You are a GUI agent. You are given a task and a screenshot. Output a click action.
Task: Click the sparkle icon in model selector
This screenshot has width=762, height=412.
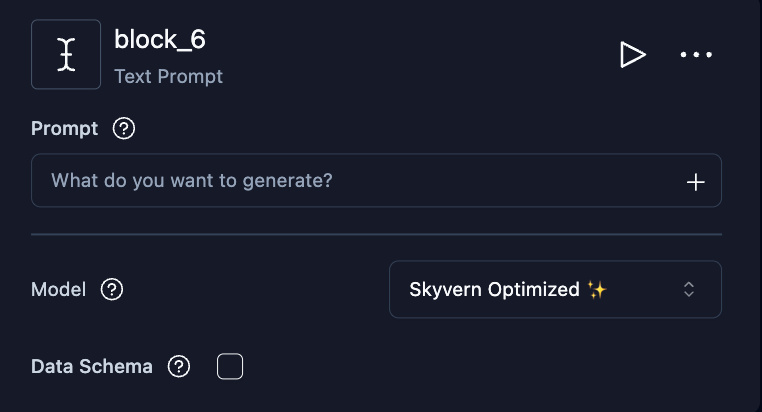pyautogui.click(x=597, y=290)
